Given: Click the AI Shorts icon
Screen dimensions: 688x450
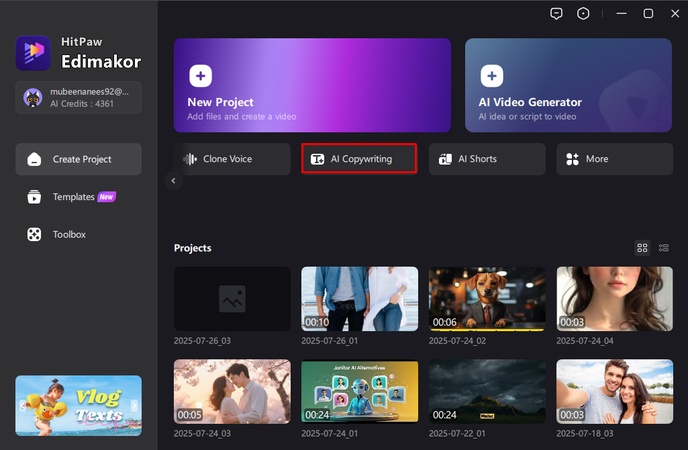Looking at the screenshot, I should coord(445,159).
